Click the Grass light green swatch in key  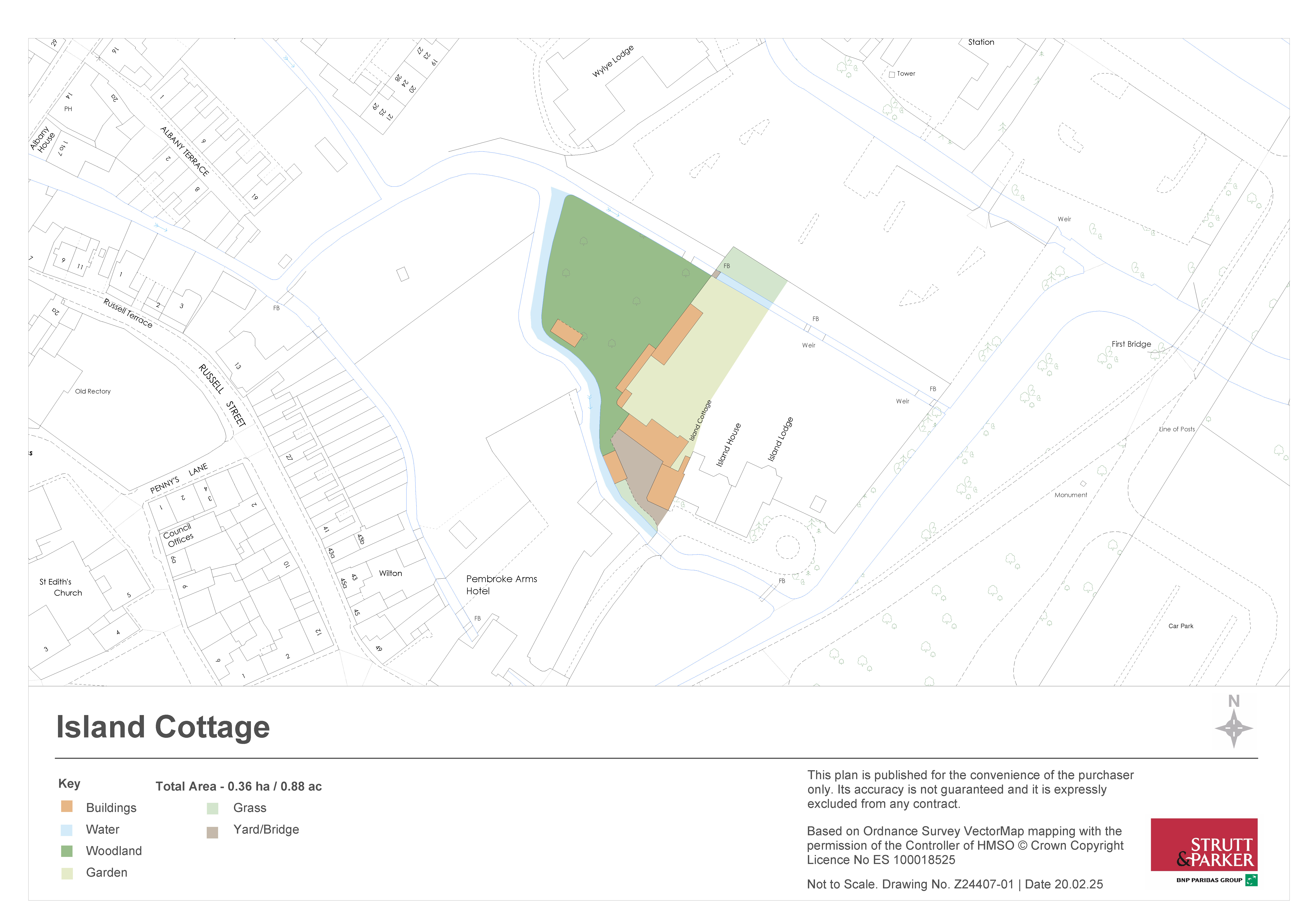(213, 808)
